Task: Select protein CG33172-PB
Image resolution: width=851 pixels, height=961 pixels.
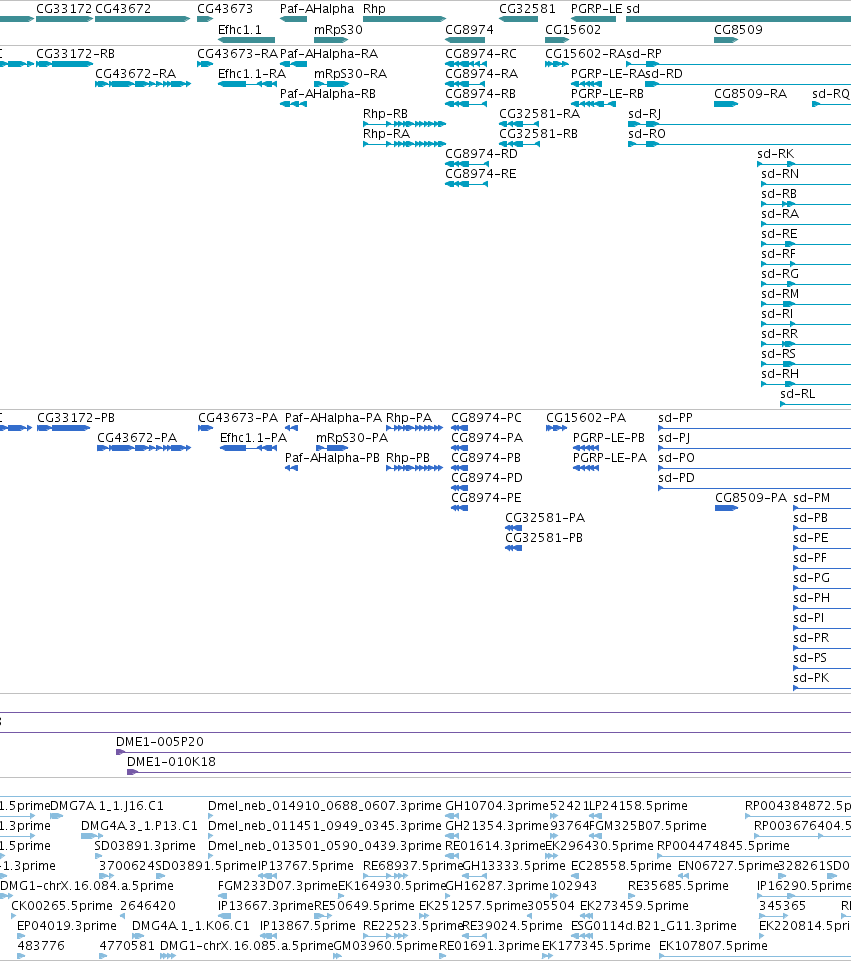Action: tap(76, 418)
